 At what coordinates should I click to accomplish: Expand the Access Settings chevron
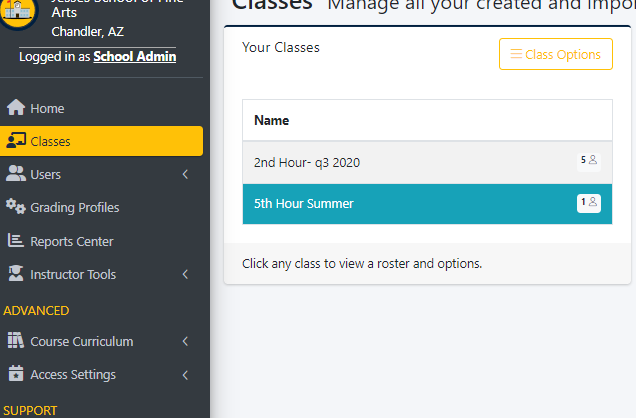point(185,375)
